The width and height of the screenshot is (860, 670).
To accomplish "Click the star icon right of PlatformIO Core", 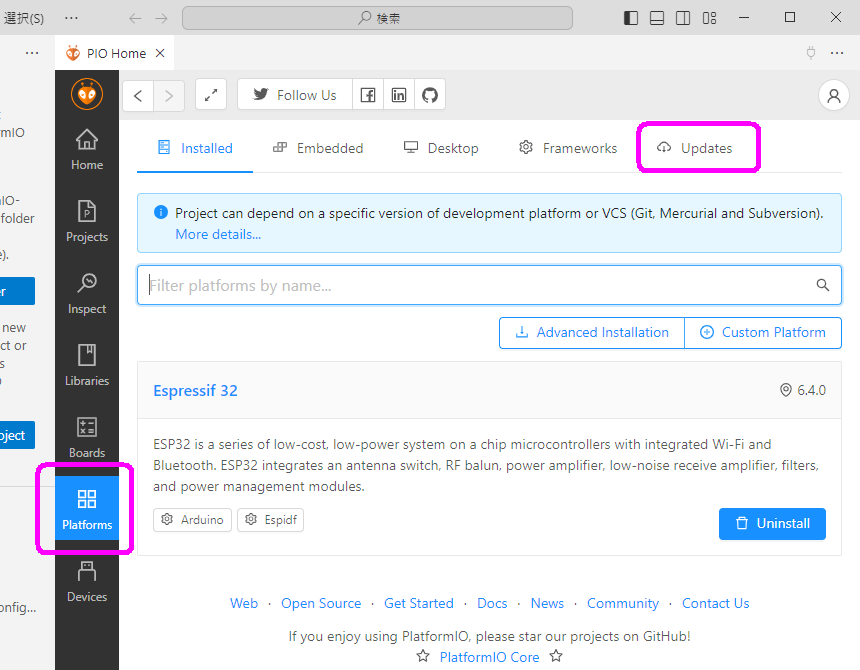I will point(556,656).
